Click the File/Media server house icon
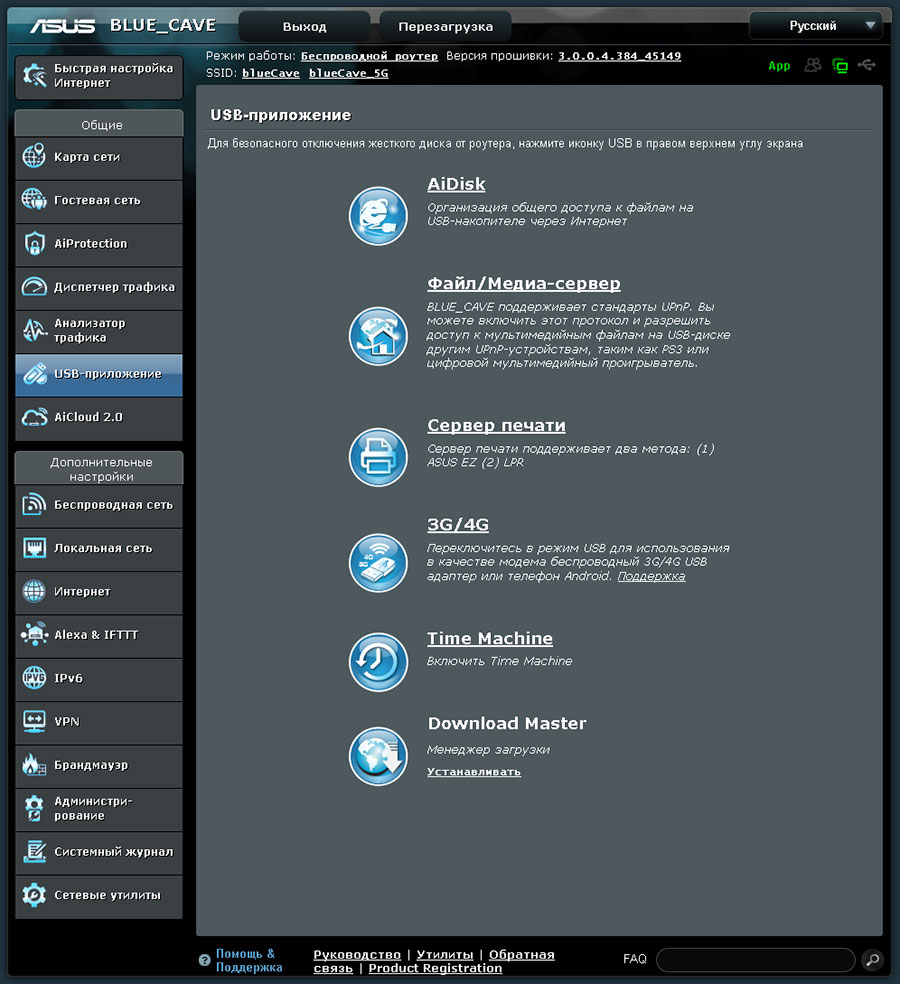 click(x=378, y=336)
